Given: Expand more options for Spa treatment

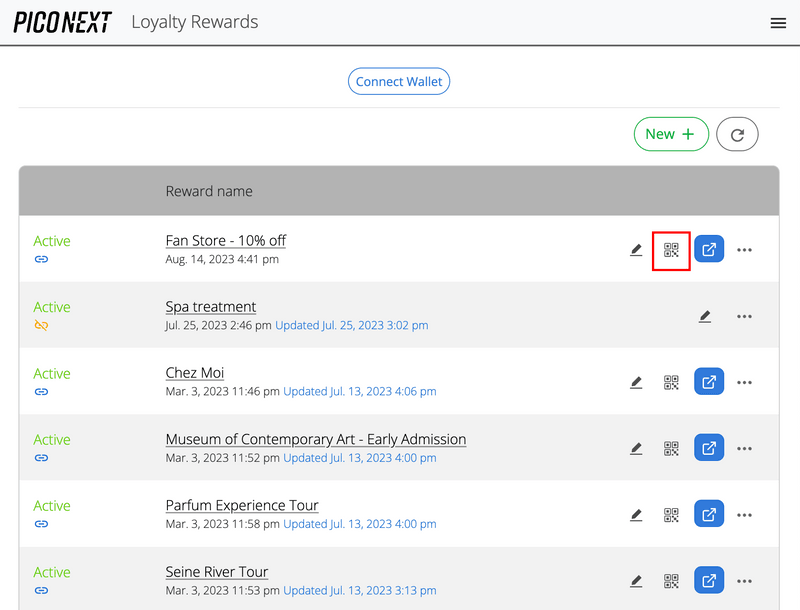Looking at the screenshot, I should (744, 316).
